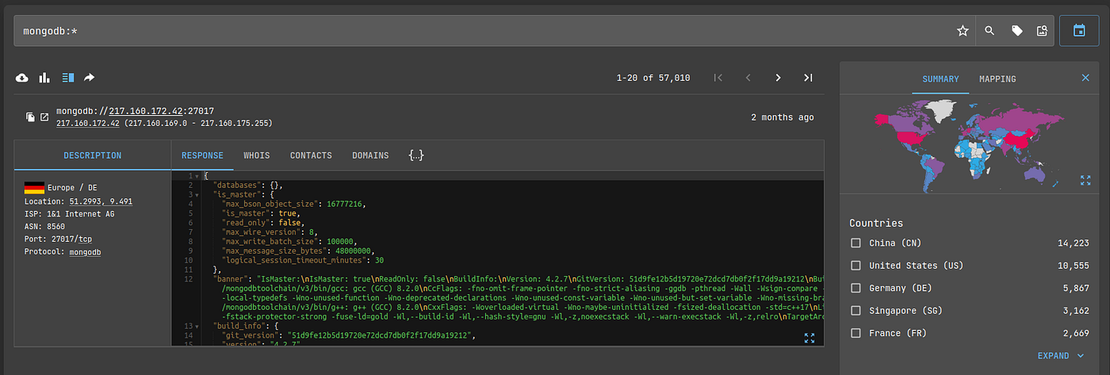Check the Singapore (SG) country filter
Viewport: 1110px width, 375px height.
click(856, 311)
